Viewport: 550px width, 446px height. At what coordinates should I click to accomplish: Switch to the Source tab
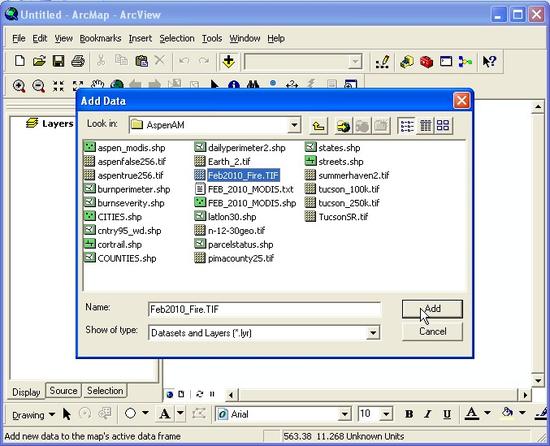[63, 391]
